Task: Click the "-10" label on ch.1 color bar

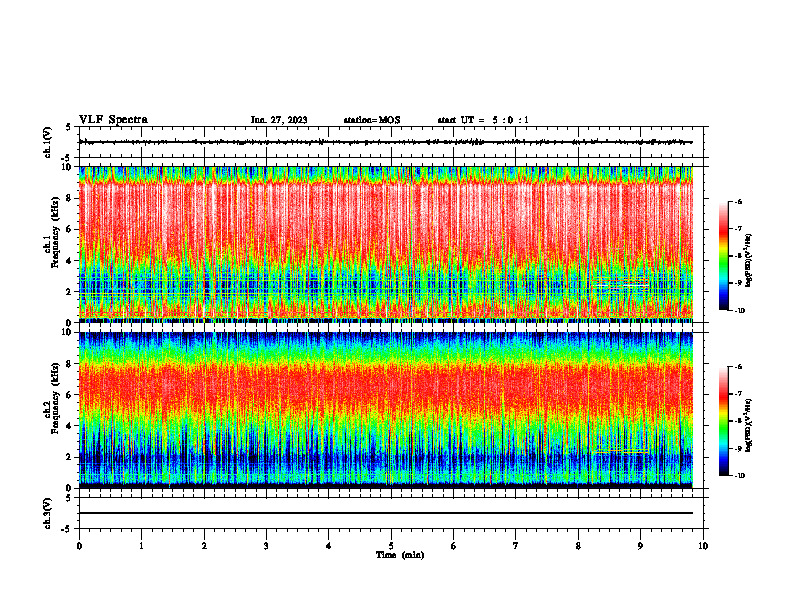Action: point(739,310)
